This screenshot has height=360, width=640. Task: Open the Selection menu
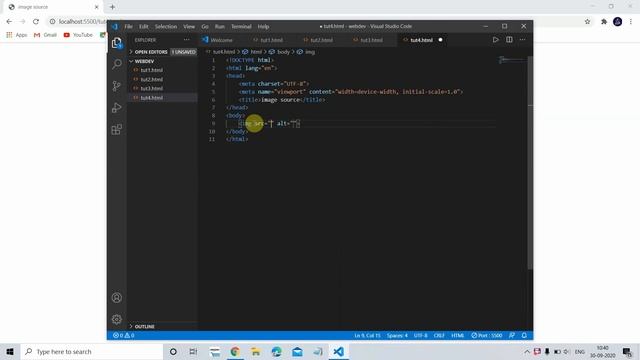click(x=166, y=27)
